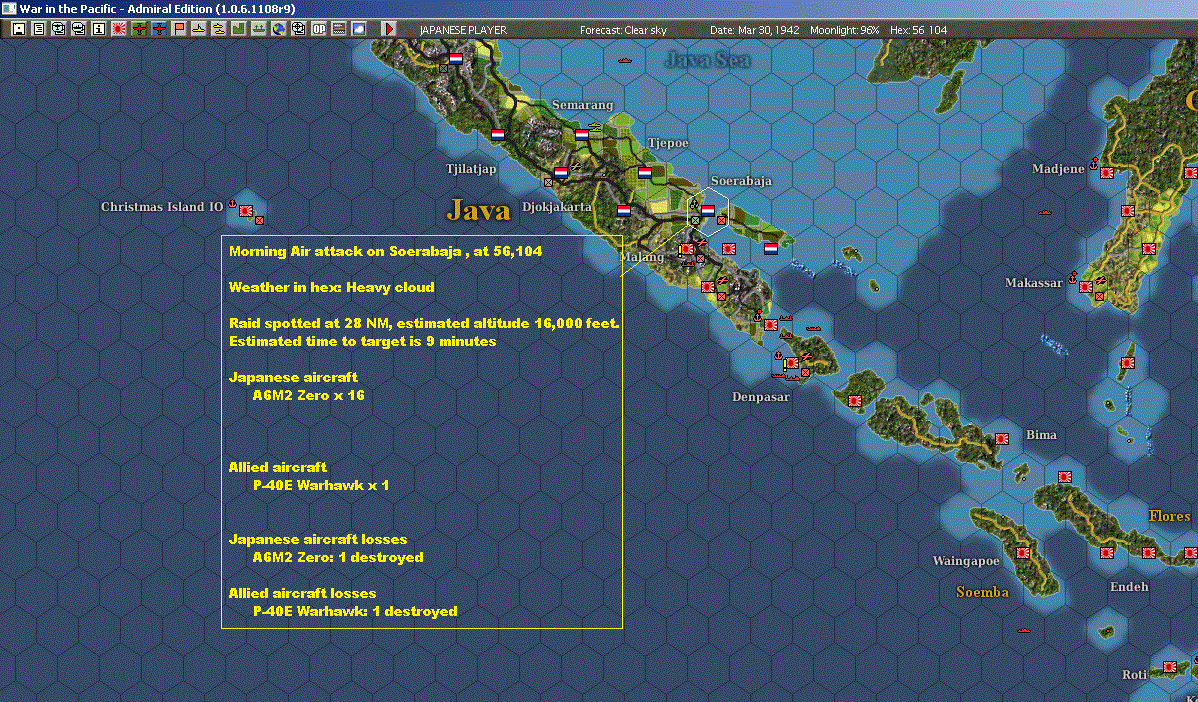
Task: Click the 'P-40E Warhawk x 1' report line
Action: (321, 485)
